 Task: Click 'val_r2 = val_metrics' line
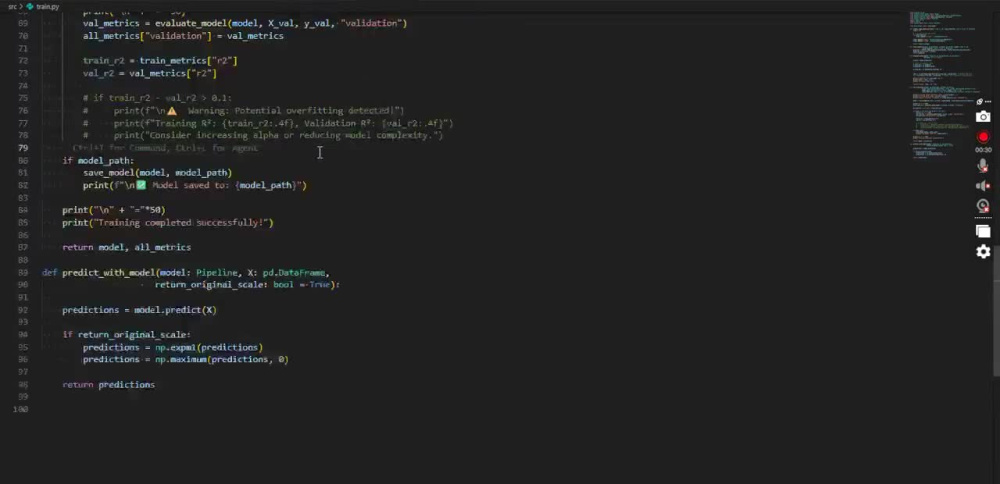tap(150, 73)
